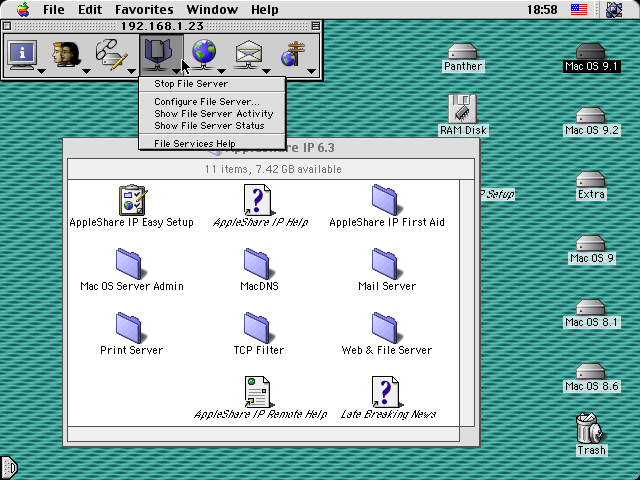Open the Users & Groups faces icon
Image resolution: width=640 pixels, height=480 pixels.
coord(66,54)
